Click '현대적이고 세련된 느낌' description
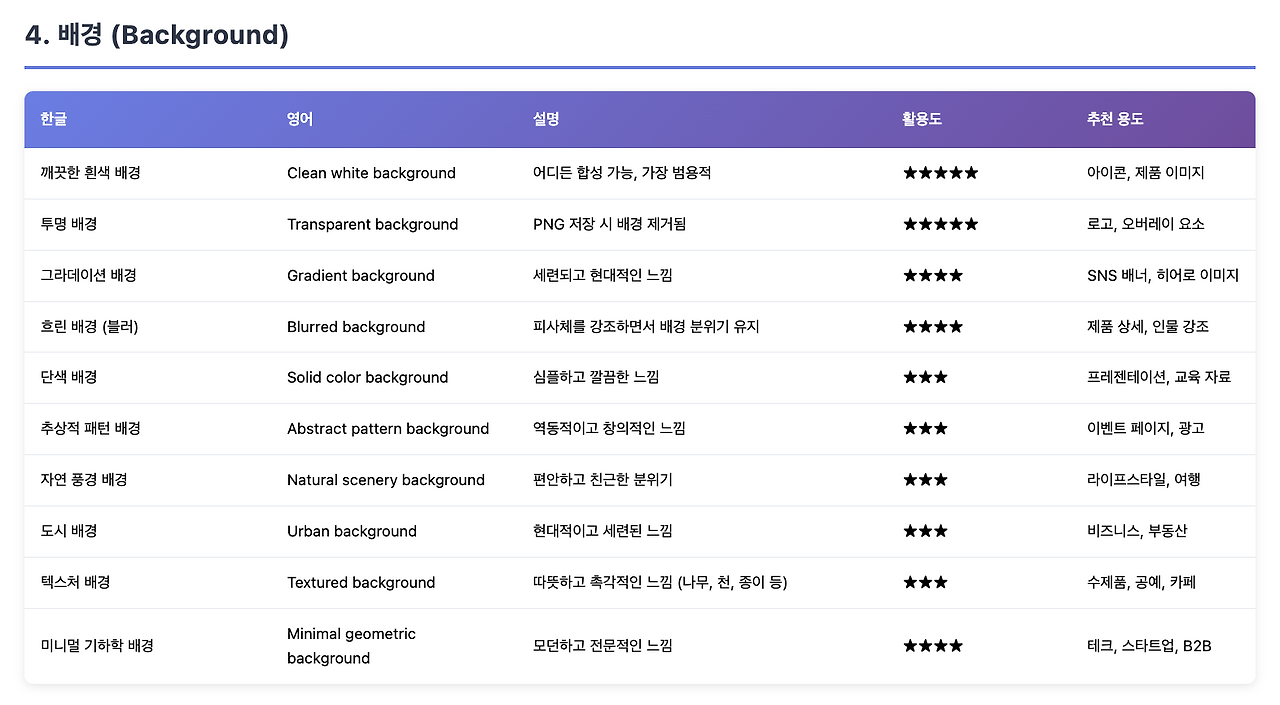This screenshot has height=705, width=1280. (603, 531)
